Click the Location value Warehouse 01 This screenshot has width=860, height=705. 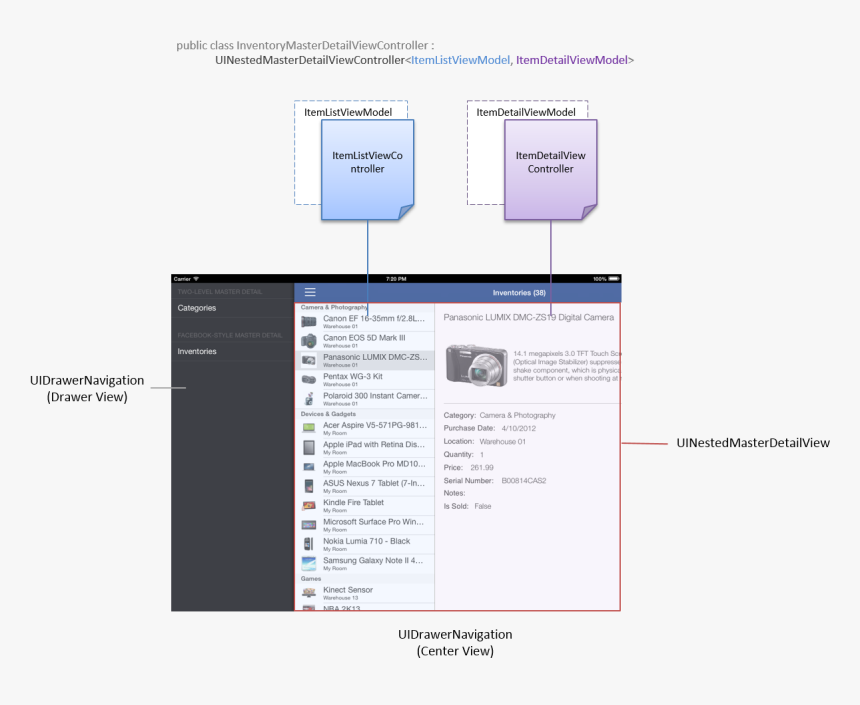point(502,441)
